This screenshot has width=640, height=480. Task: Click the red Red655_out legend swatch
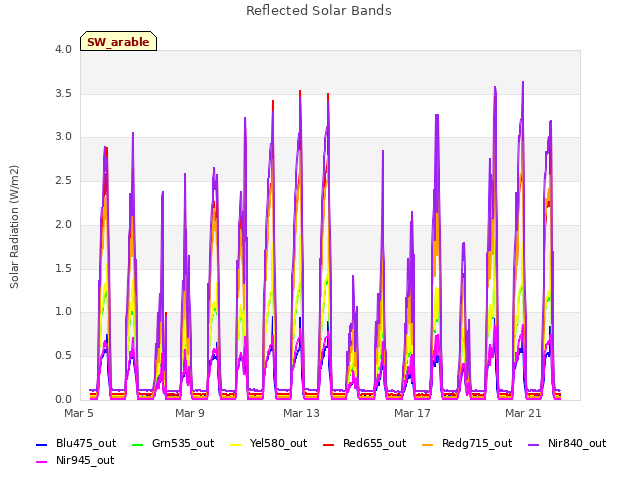click(x=329, y=444)
